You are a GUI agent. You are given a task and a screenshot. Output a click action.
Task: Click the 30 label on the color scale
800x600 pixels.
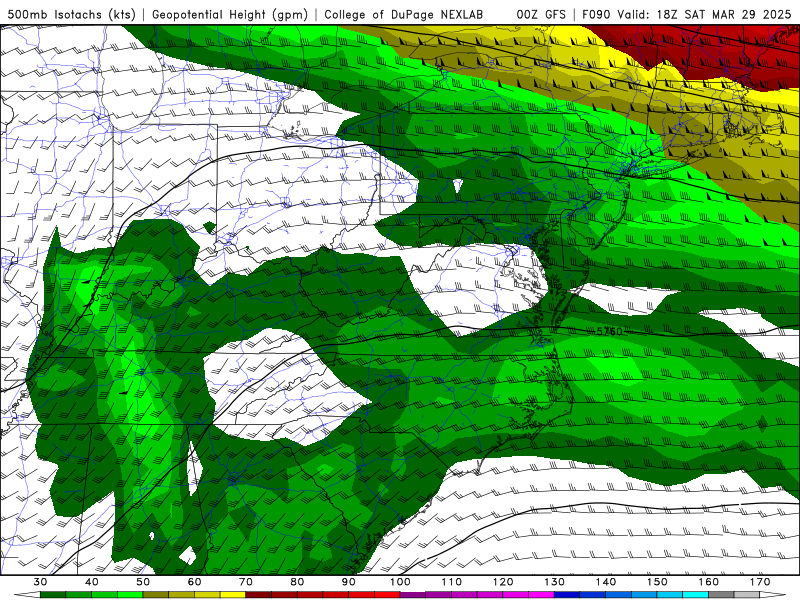(40, 582)
